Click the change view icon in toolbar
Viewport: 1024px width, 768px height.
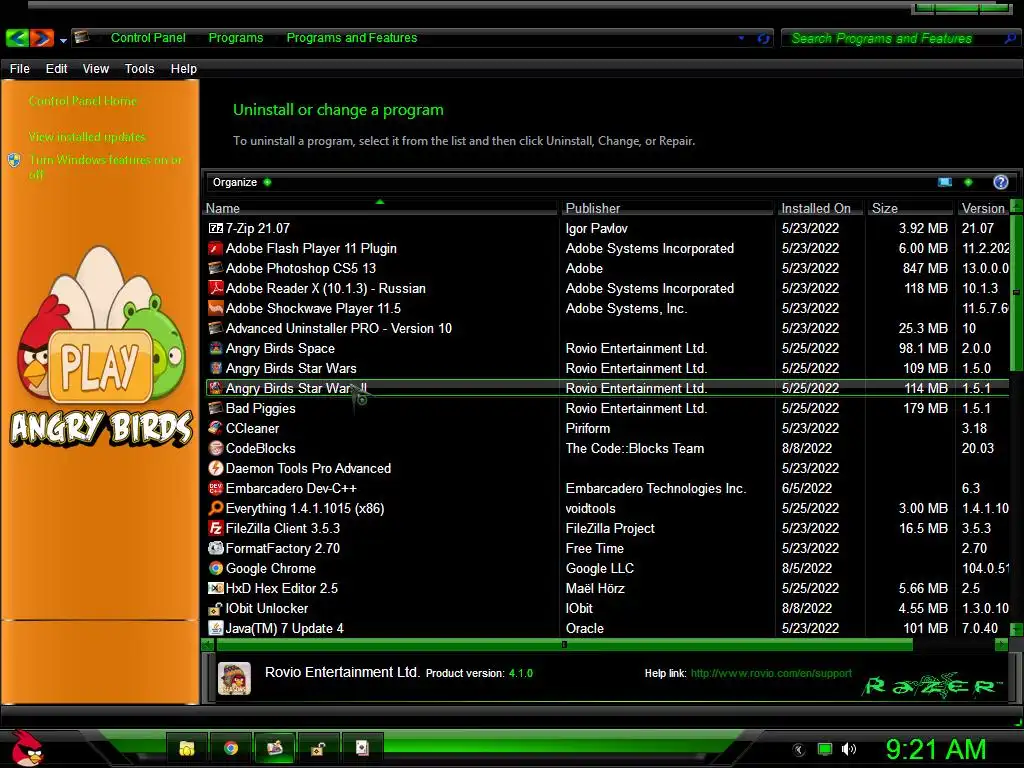(x=944, y=182)
